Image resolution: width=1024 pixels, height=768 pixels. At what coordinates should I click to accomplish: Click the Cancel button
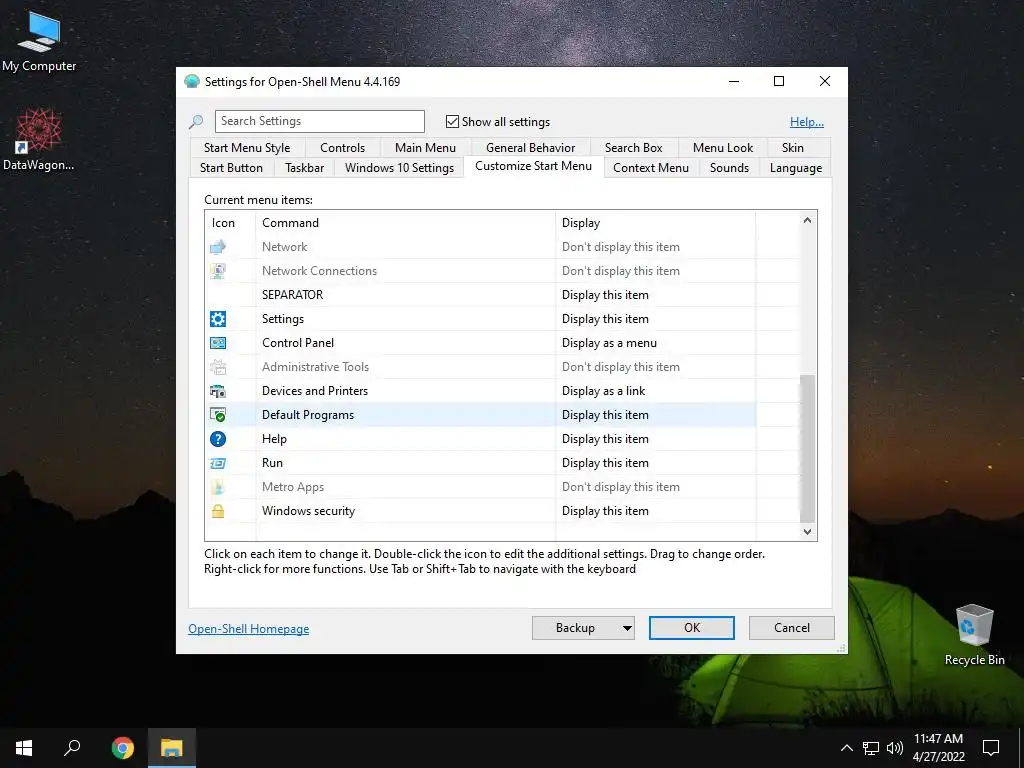(x=792, y=628)
